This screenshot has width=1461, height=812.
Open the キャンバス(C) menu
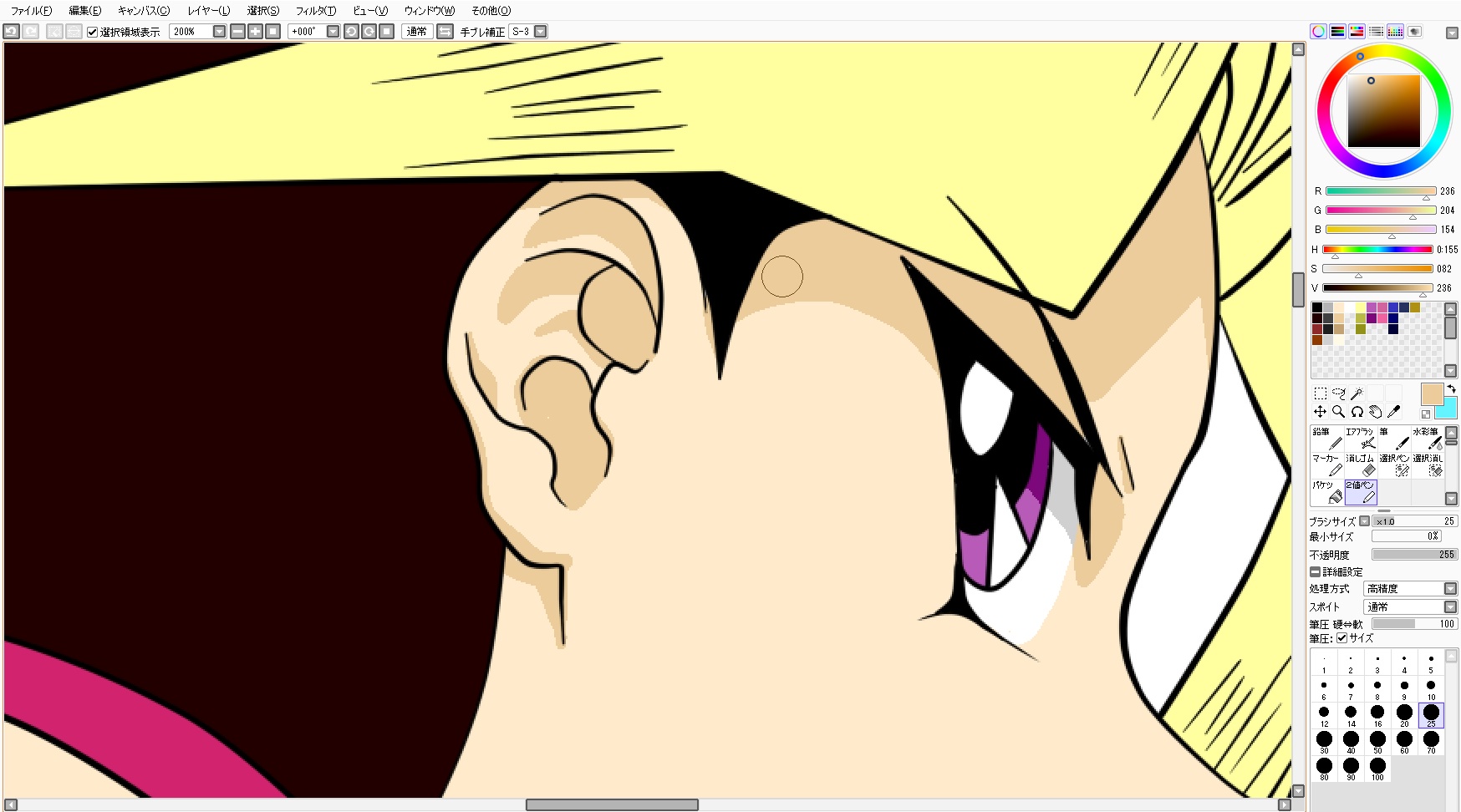[x=144, y=11]
